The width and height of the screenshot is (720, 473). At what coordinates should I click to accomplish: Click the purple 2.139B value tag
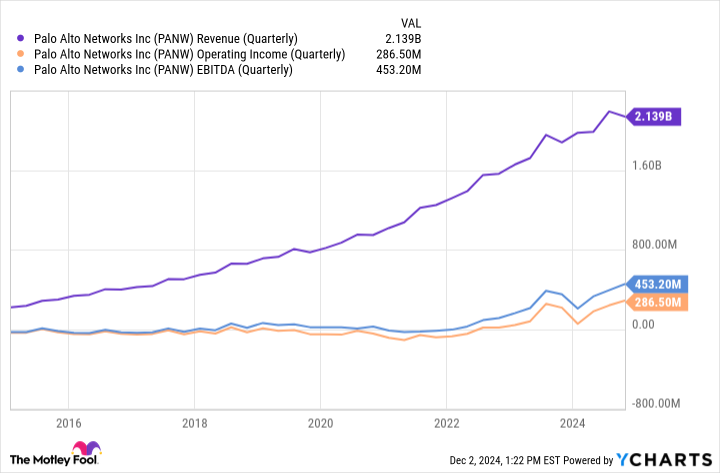653,117
